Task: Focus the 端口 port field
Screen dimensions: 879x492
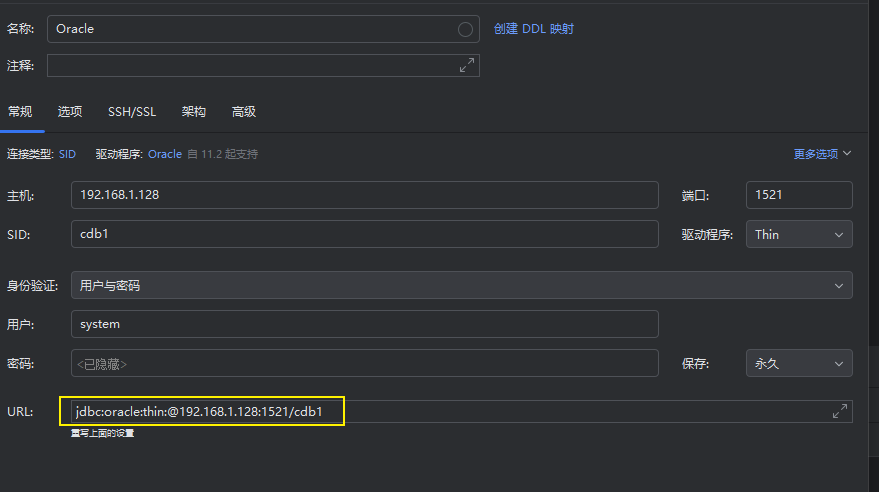Action: pos(799,195)
